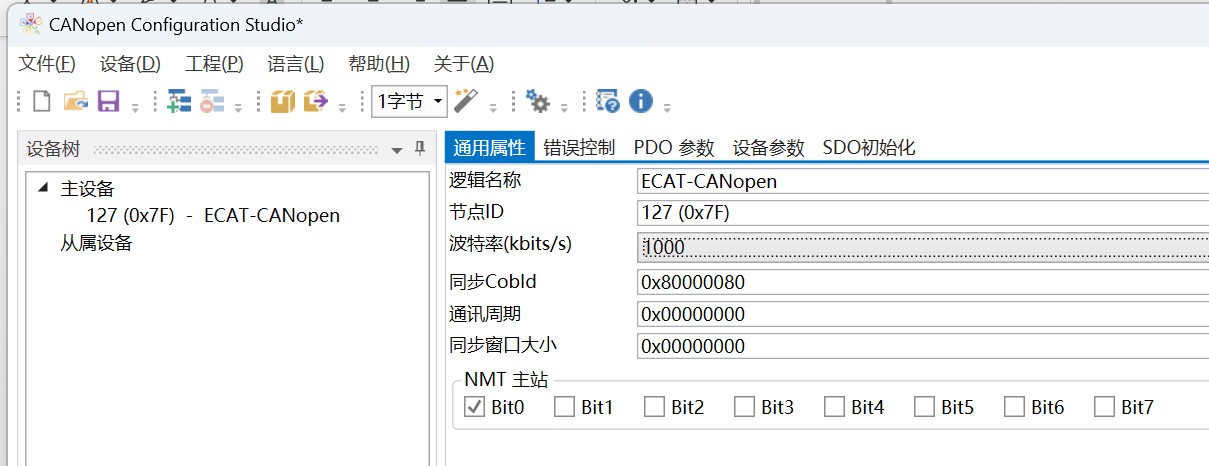Click the 同步CobId field 0x80000080
Viewport: 1209px width, 466px height.
tap(922, 282)
